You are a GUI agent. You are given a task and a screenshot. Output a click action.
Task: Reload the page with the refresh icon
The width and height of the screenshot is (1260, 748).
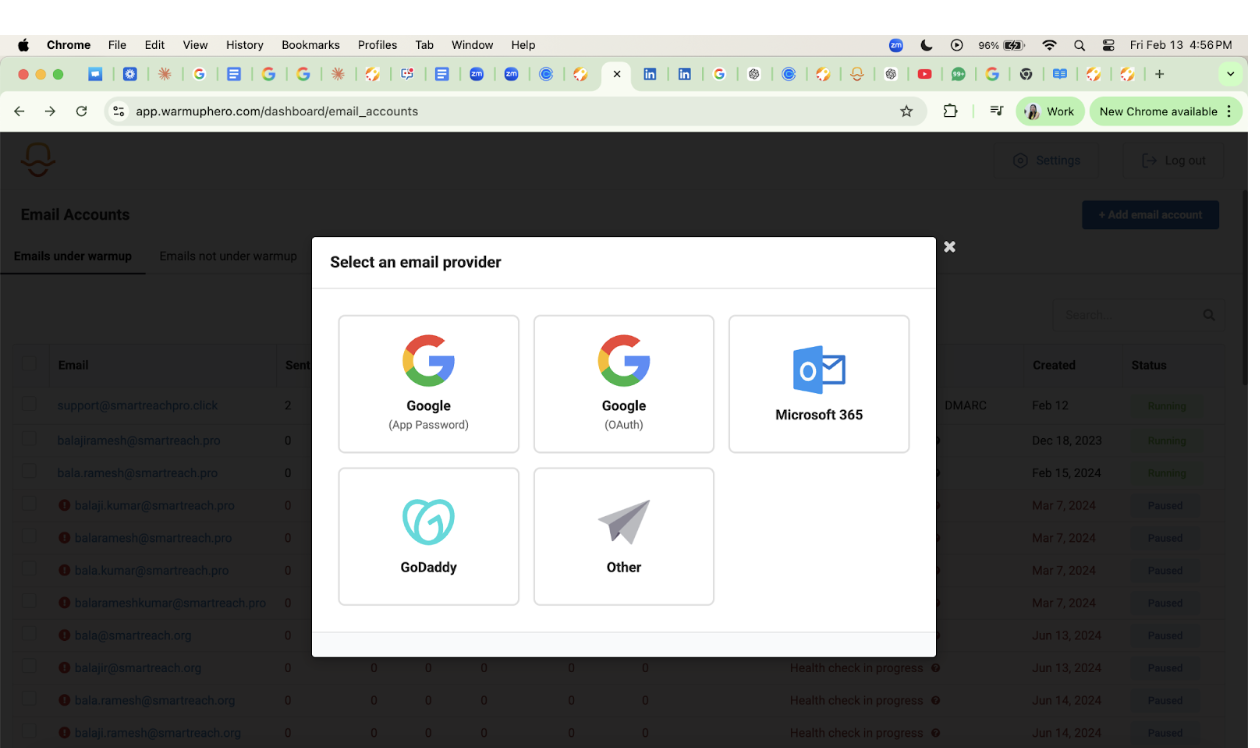point(82,111)
